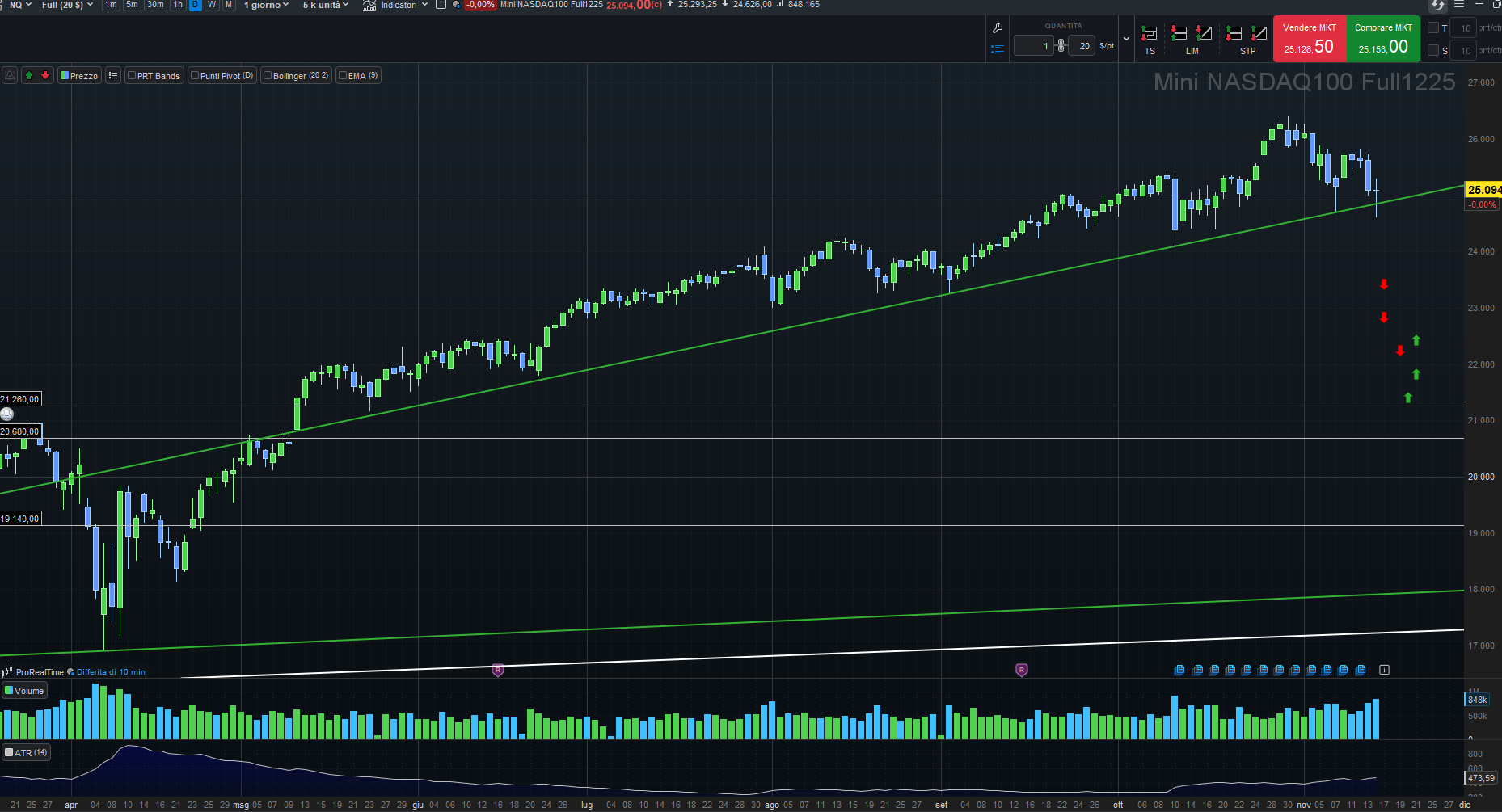Toggle the T target checkbox
1502x812 pixels.
1433,28
